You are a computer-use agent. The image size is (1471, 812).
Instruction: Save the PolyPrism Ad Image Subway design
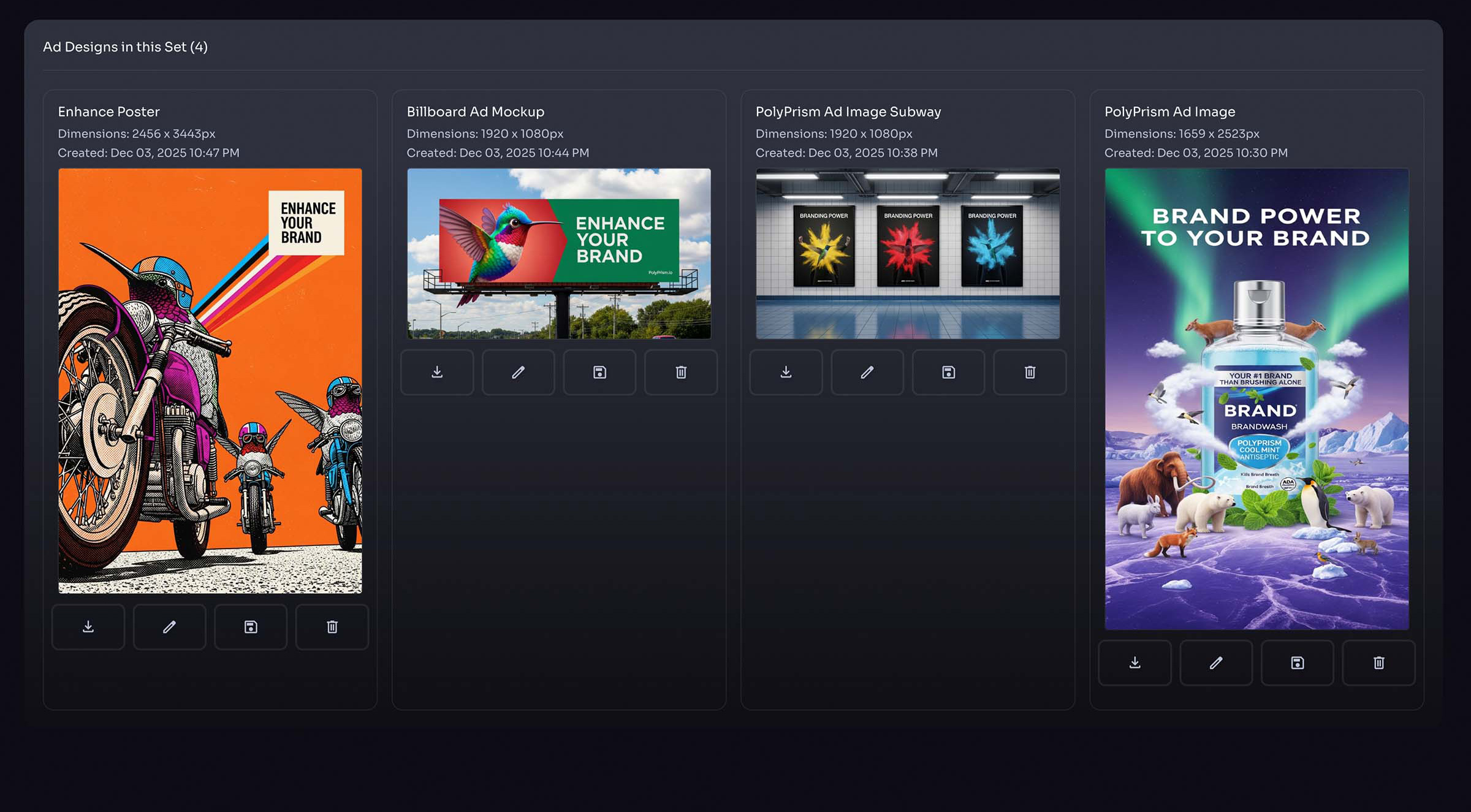948,372
